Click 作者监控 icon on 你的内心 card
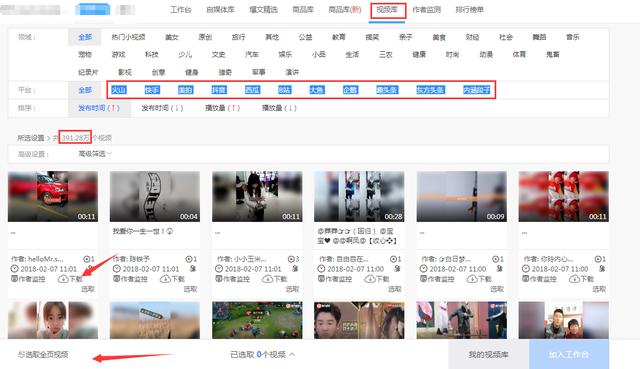 [526, 279]
